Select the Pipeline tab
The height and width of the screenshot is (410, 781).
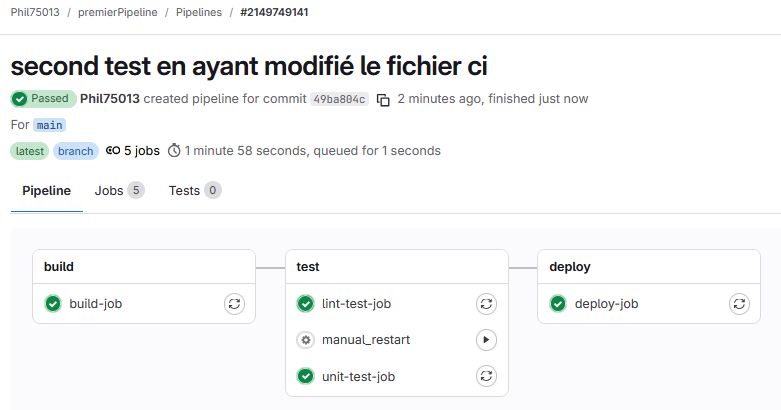(x=46, y=190)
